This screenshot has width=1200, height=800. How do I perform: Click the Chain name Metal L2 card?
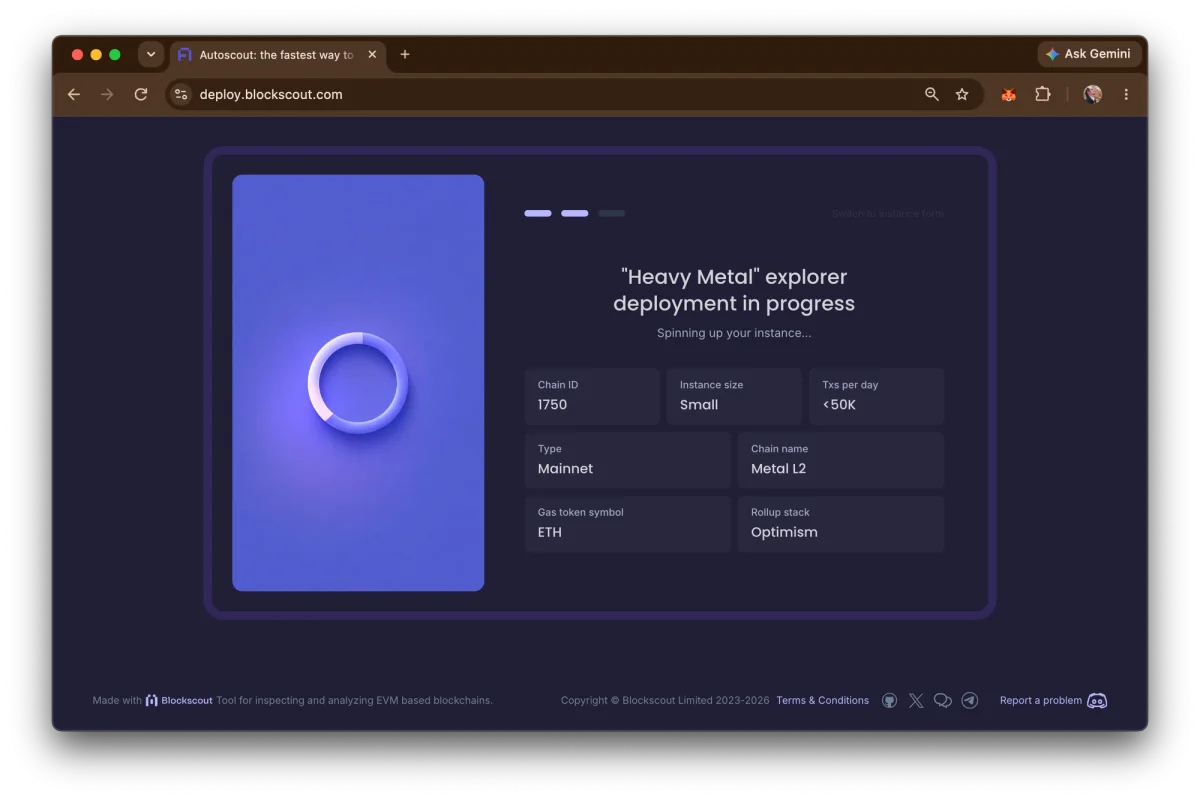[841, 460]
